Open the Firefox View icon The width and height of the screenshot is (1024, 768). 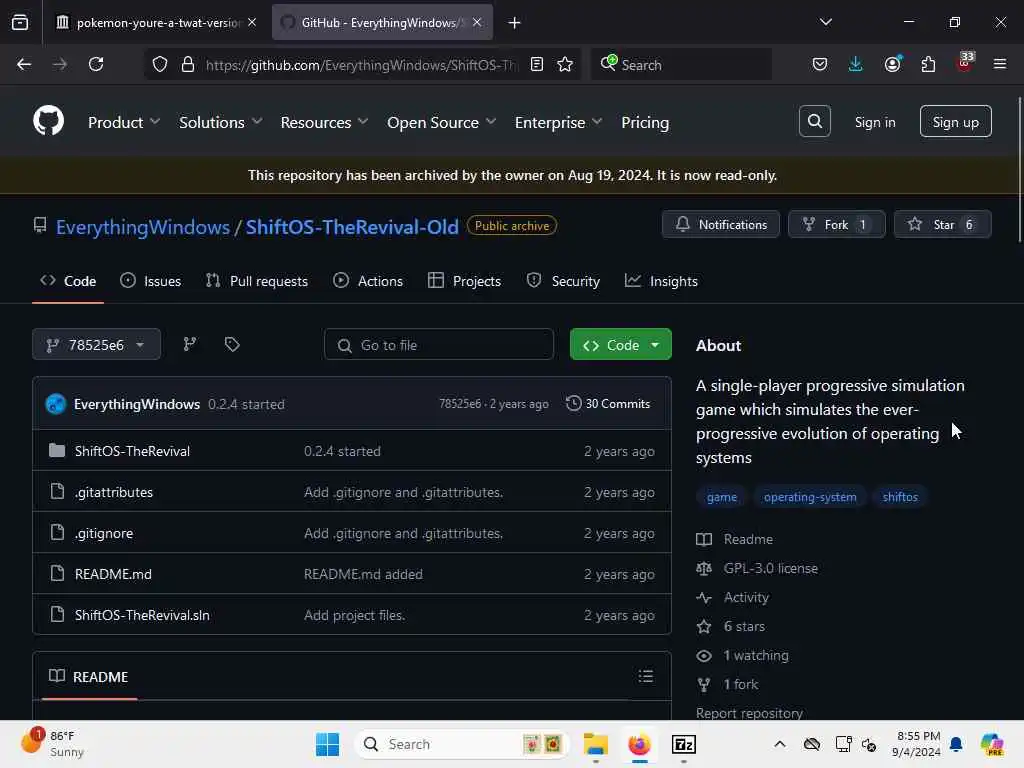(20, 22)
